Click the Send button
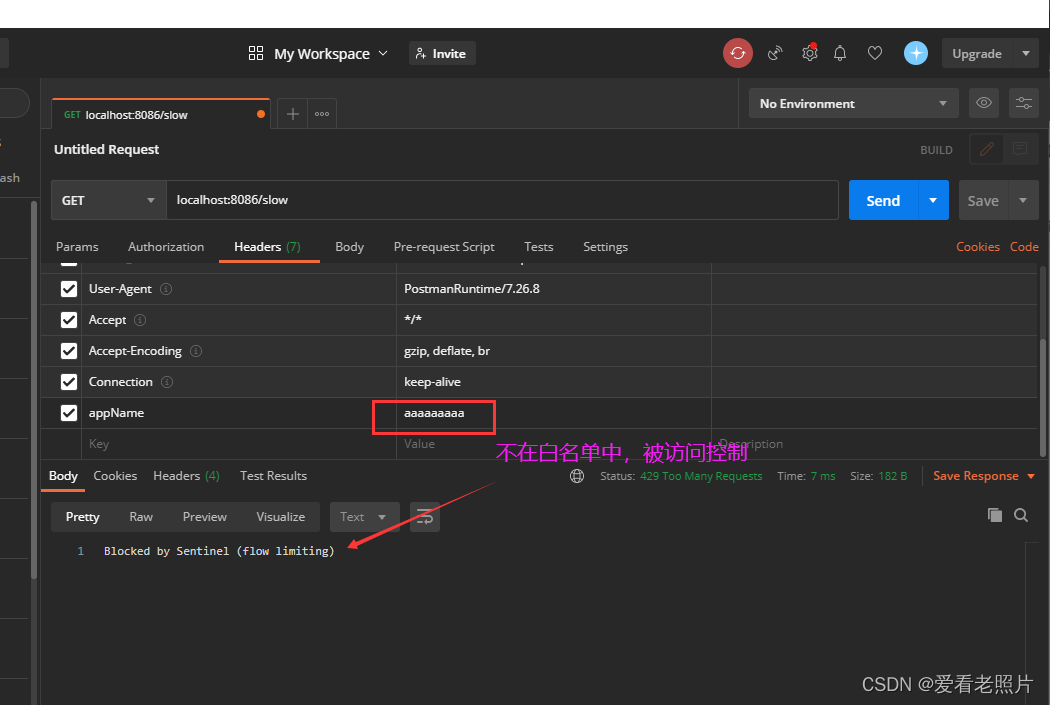Image resolution: width=1050 pixels, height=705 pixels. pyautogui.click(x=883, y=200)
